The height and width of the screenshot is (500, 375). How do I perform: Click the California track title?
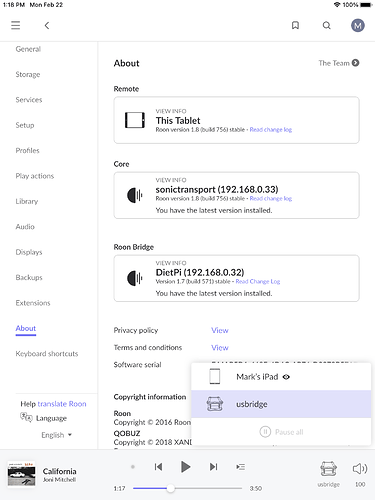[x=59, y=471]
